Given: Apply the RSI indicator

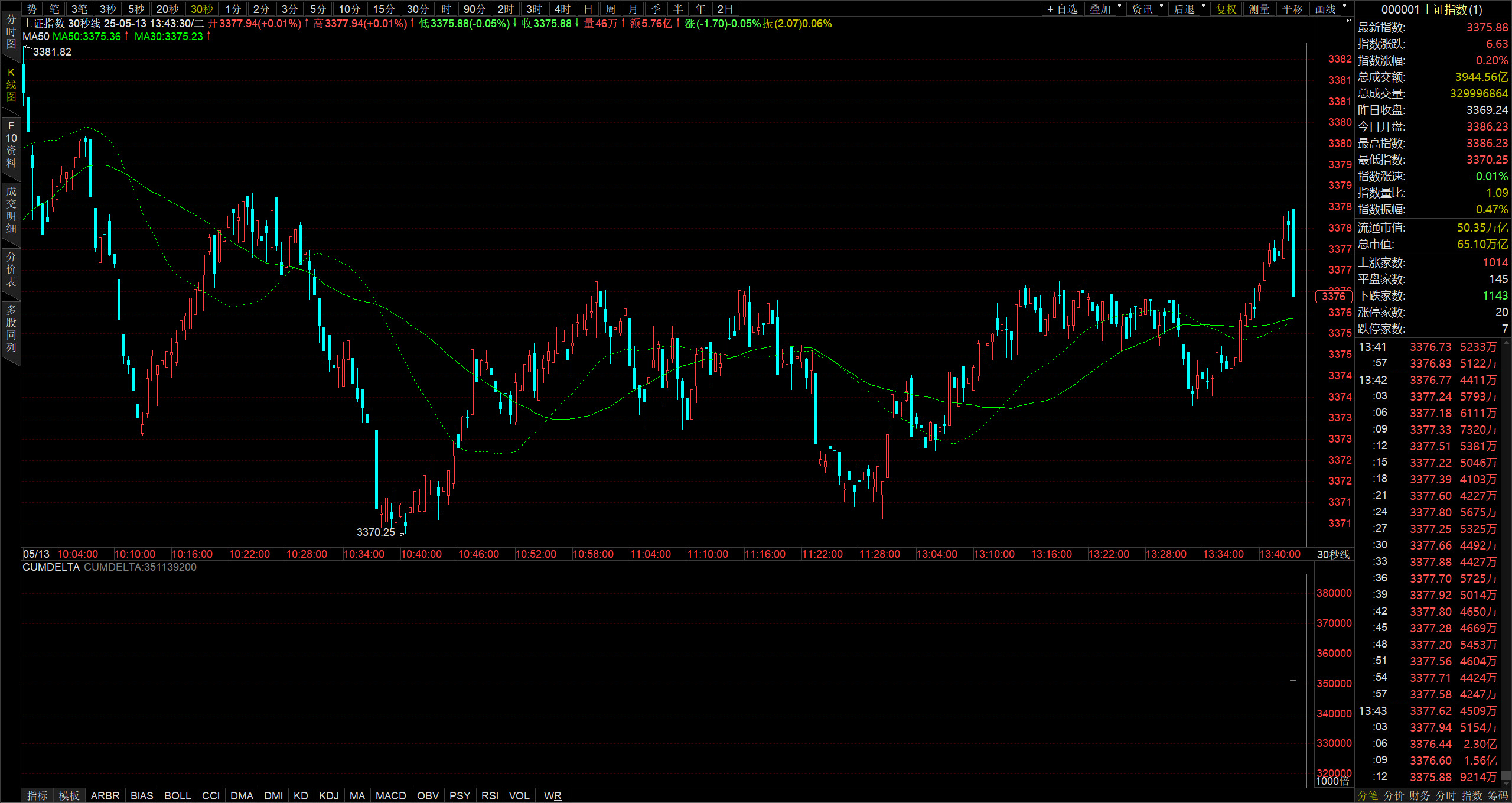Looking at the screenshot, I should (490, 795).
